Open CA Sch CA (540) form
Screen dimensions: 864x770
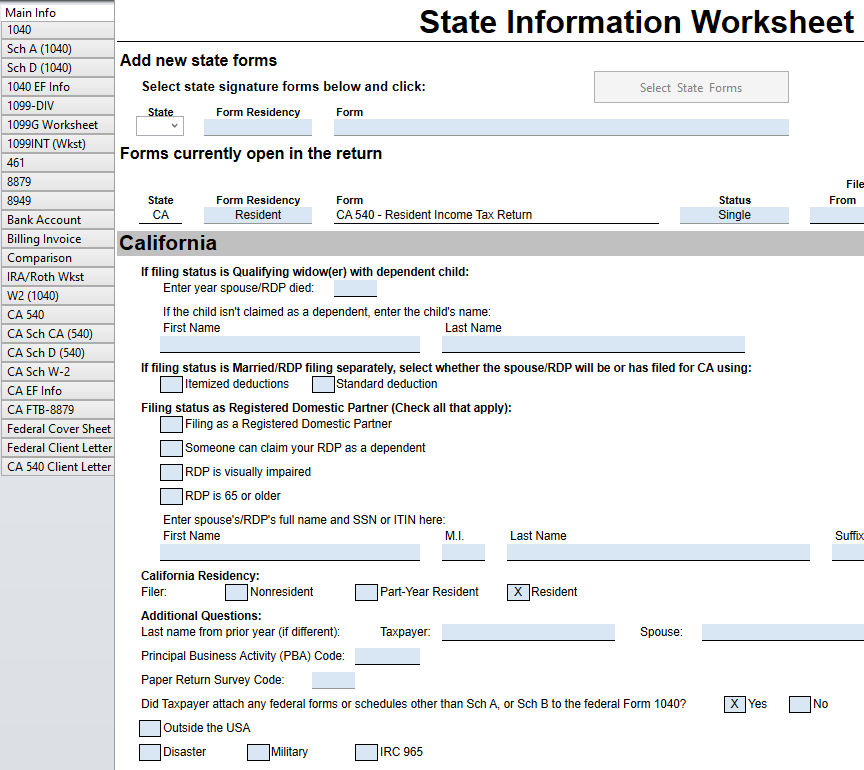tap(57, 334)
